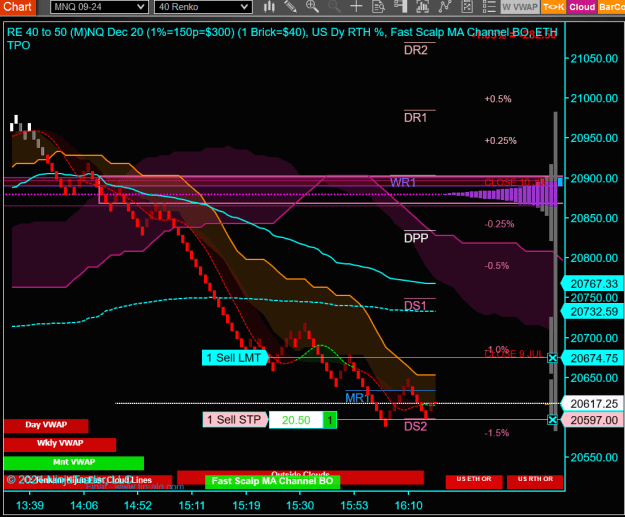The width and height of the screenshot is (625, 517).
Task: Open the data box icon
Action: click(378, 6)
